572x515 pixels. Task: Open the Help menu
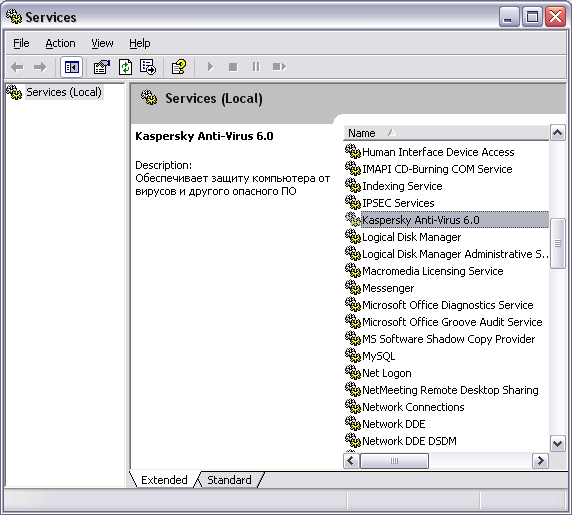pos(140,43)
